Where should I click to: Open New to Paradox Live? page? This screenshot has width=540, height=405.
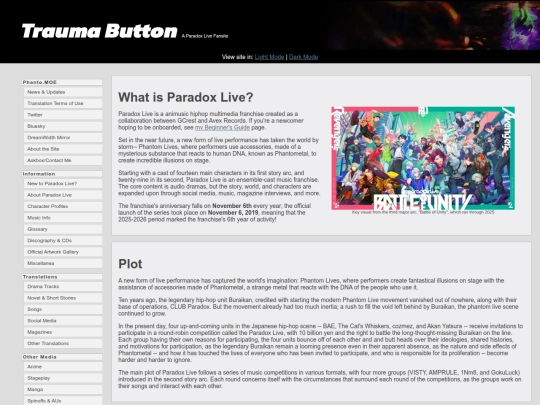[x=63, y=184]
